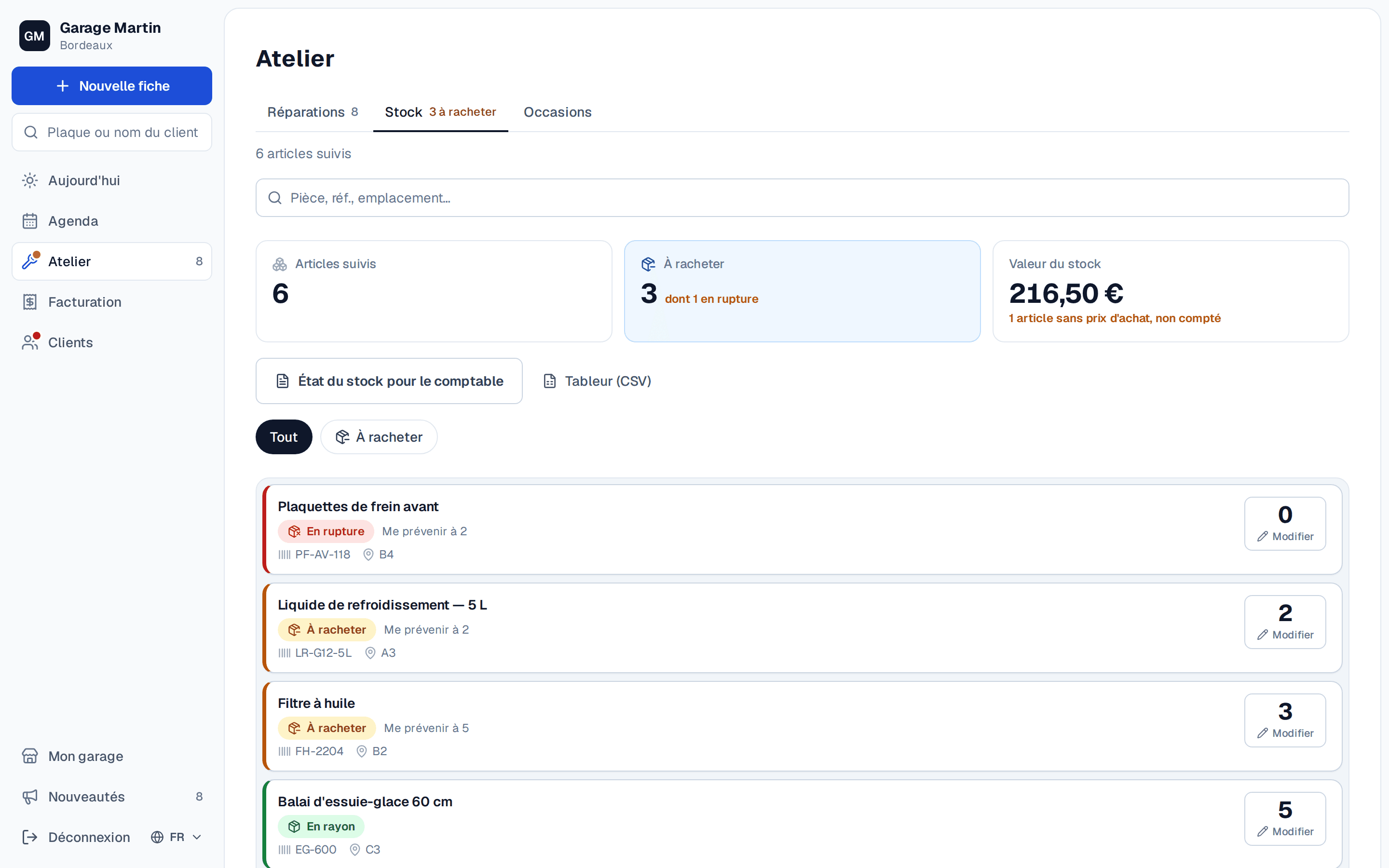Open the À racheter summary card
The image size is (1389, 868).
(x=802, y=291)
